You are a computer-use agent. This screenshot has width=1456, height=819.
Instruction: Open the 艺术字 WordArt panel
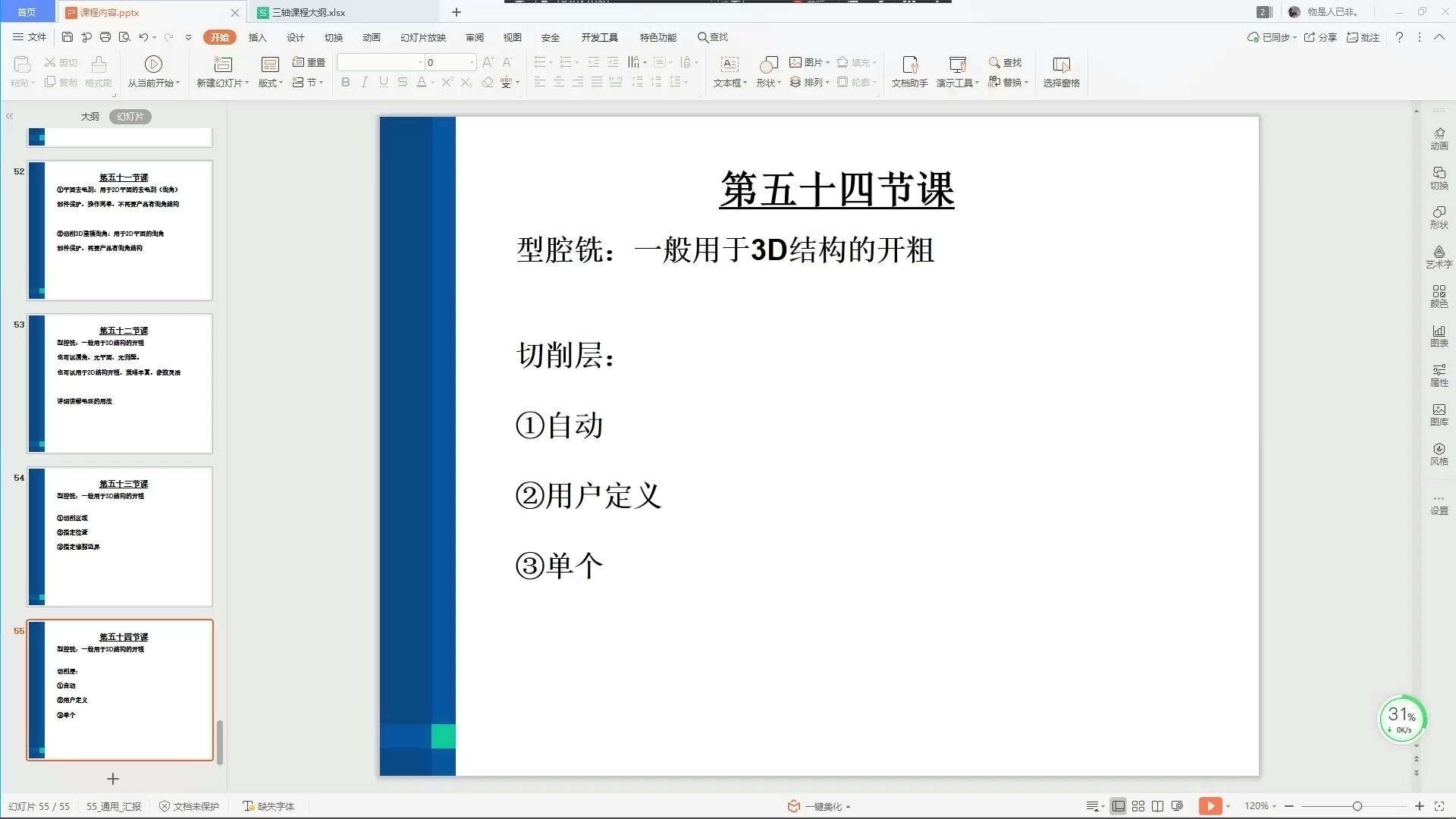coord(1439,258)
